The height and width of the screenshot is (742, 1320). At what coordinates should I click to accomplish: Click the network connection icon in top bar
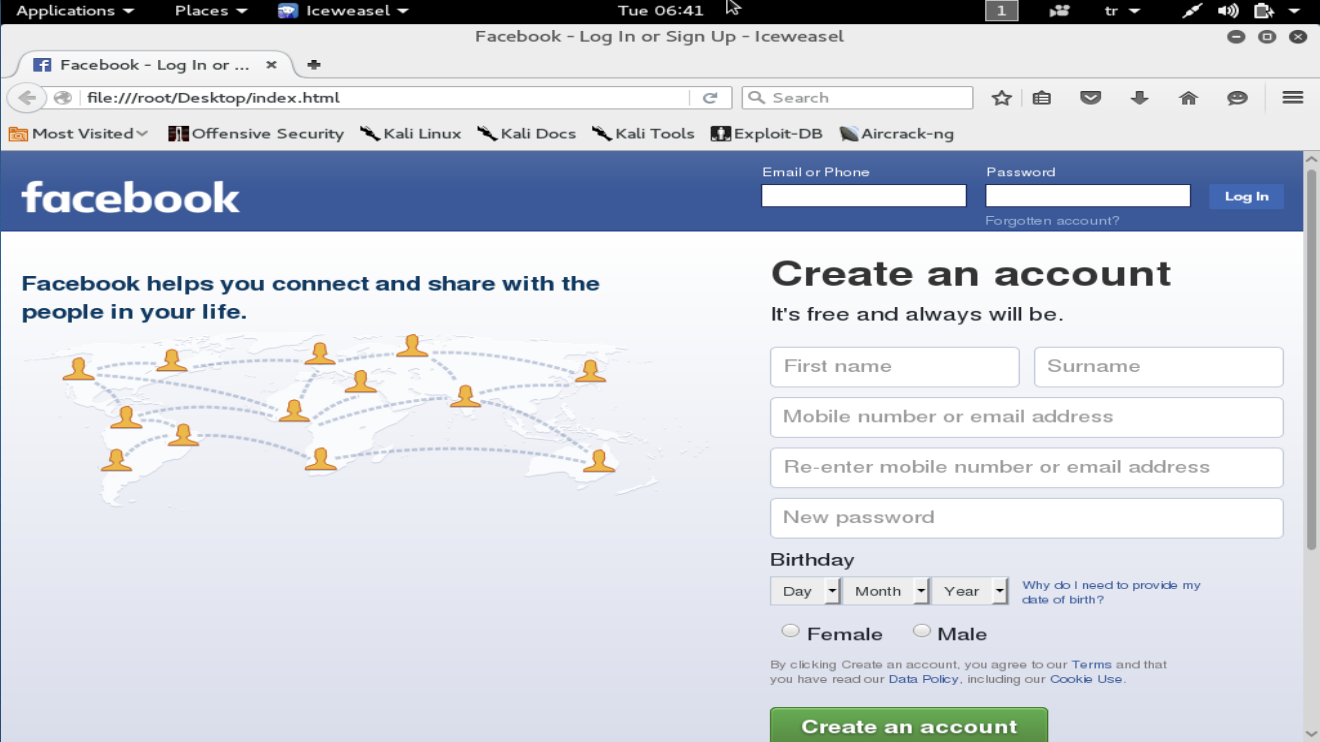click(1192, 11)
